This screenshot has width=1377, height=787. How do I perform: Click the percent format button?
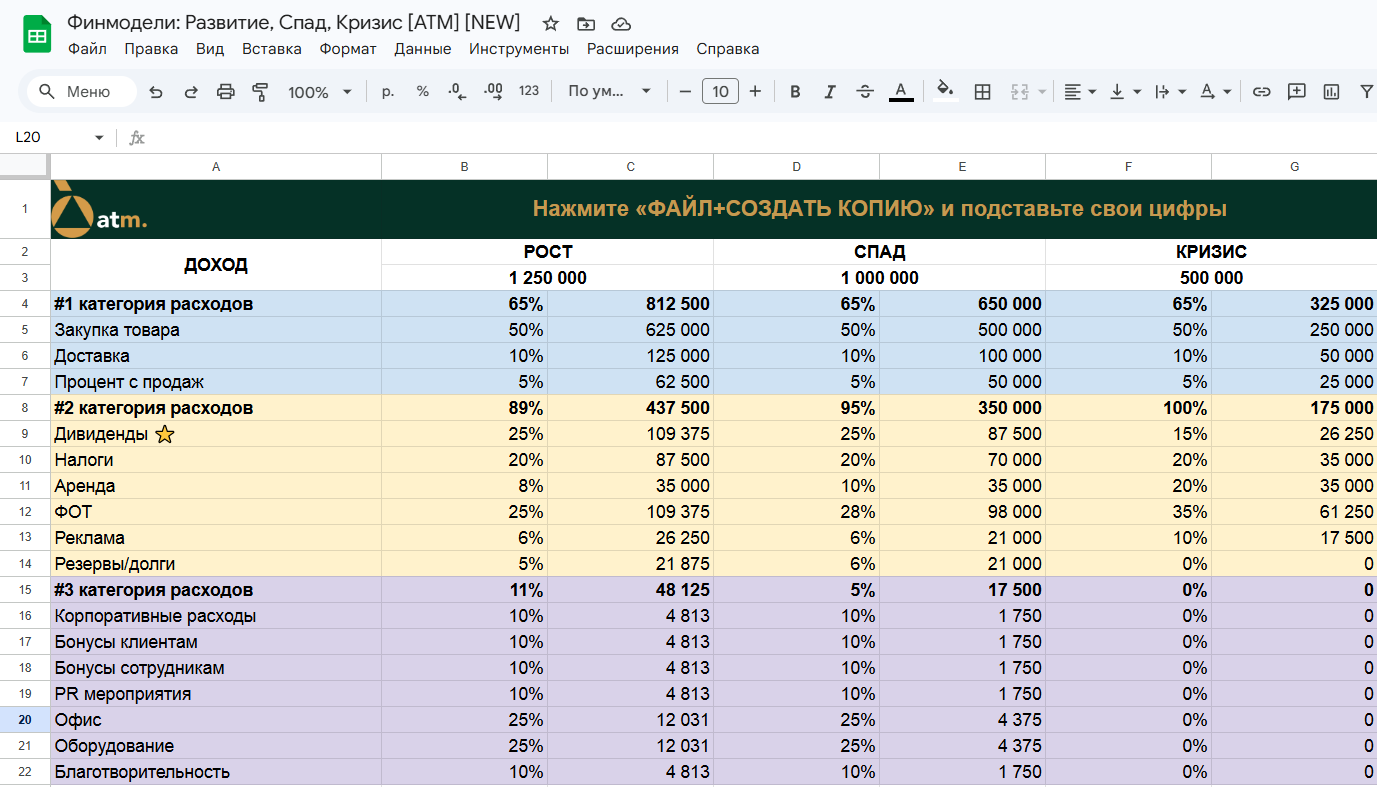(423, 92)
